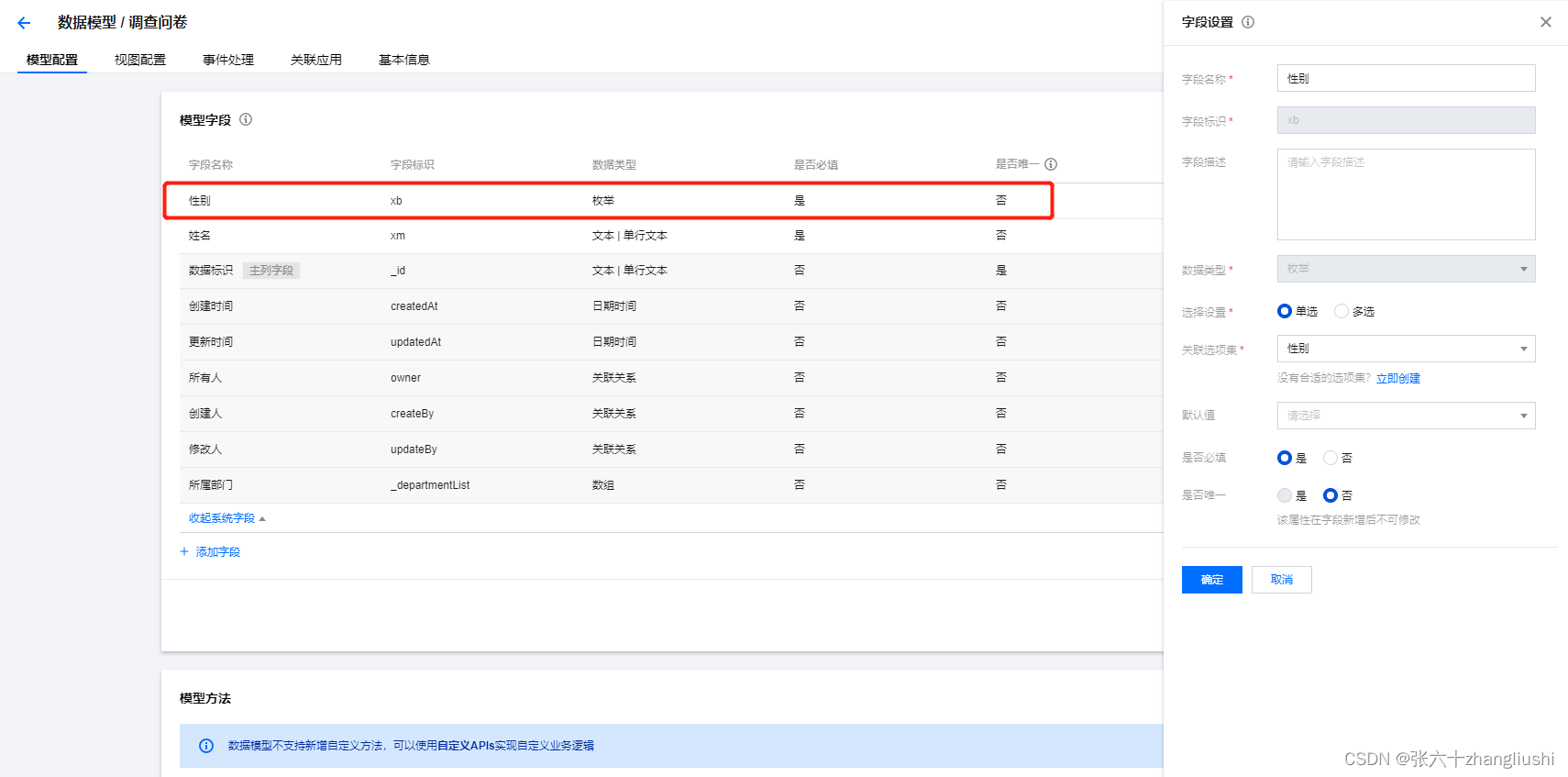Viewport: 1568px width, 777px height.
Task: Click the info icon in 模型方法 notice
Action: pos(206,746)
